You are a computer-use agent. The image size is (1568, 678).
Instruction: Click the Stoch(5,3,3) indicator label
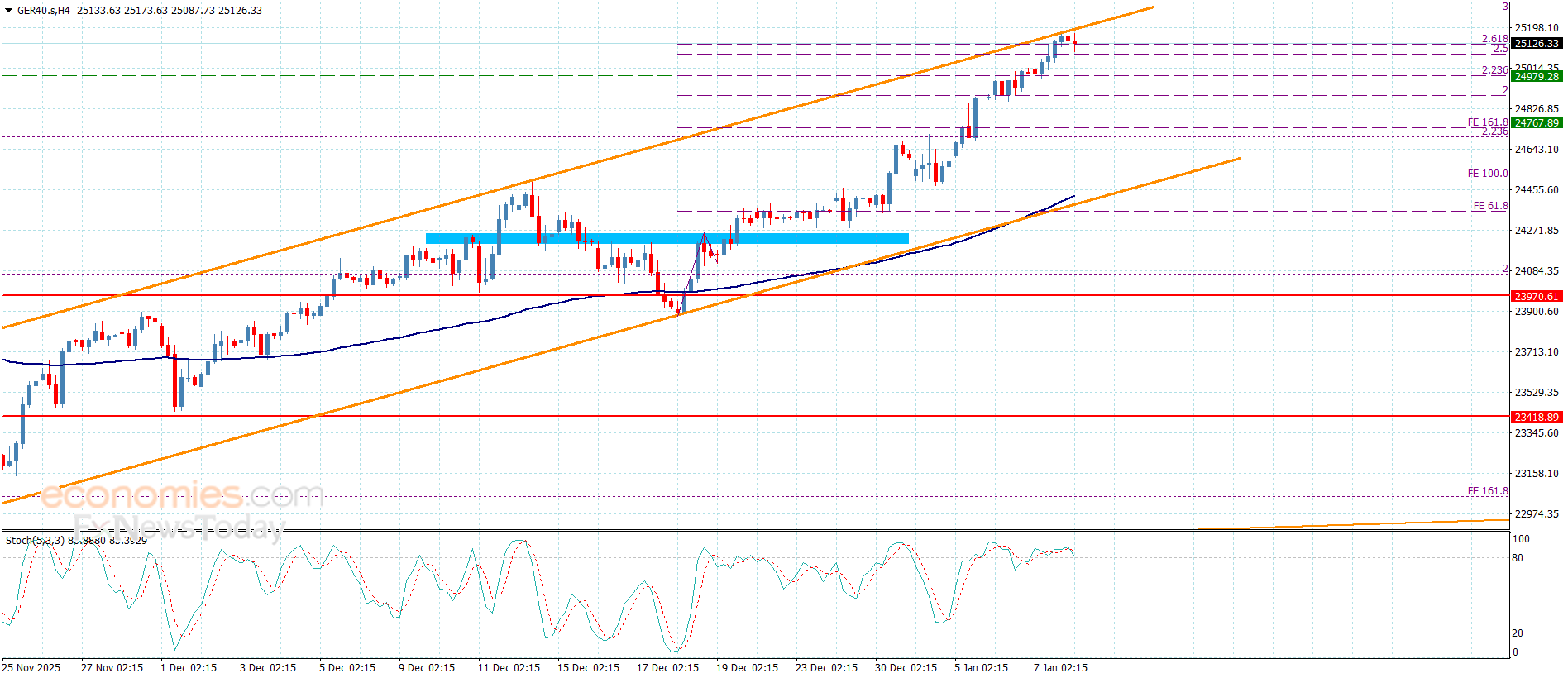(35, 541)
